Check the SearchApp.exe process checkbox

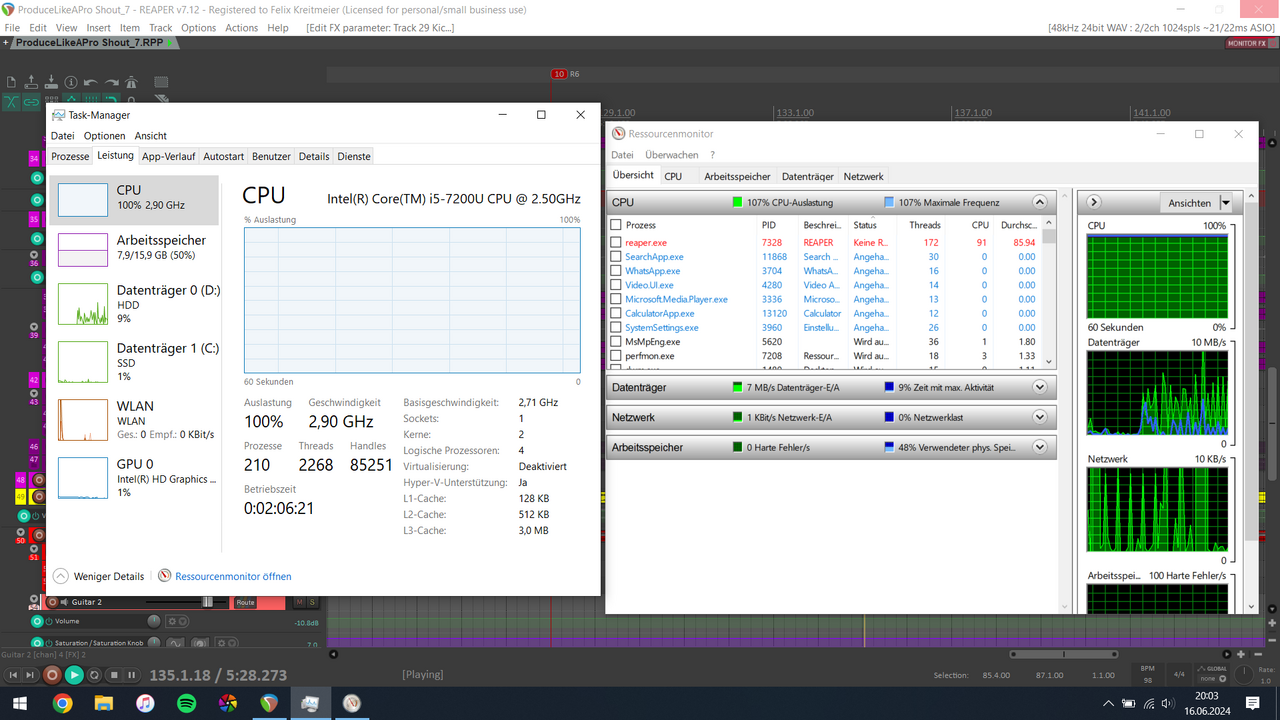pos(616,257)
